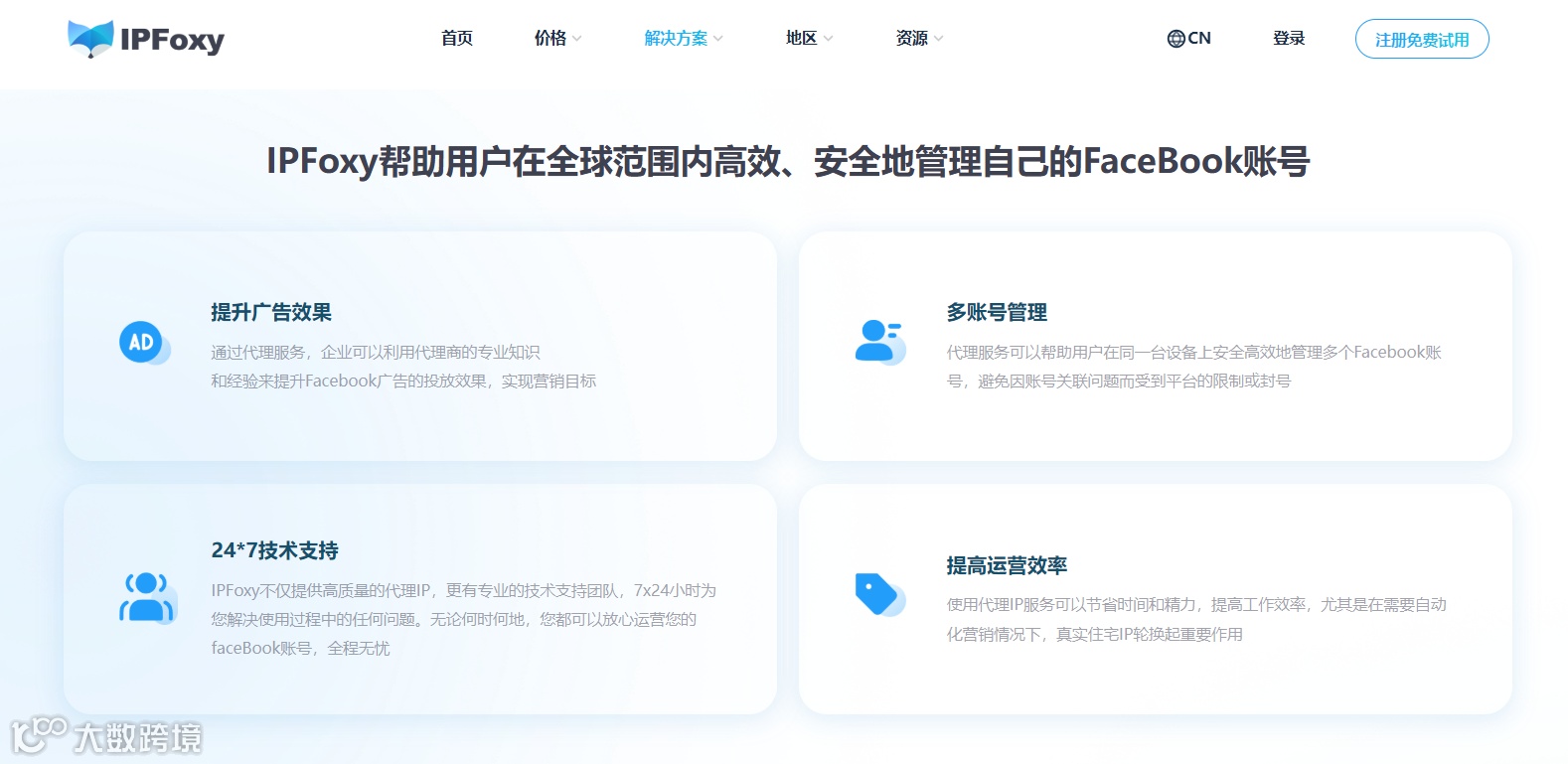Expand the chevron next to 价格
This screenshot has height=764, width=1568.
point(577,39)
